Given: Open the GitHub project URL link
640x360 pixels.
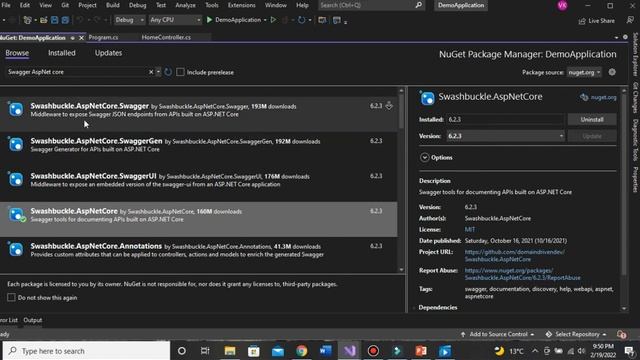Looking at the screenshot, I should (515, 256).
